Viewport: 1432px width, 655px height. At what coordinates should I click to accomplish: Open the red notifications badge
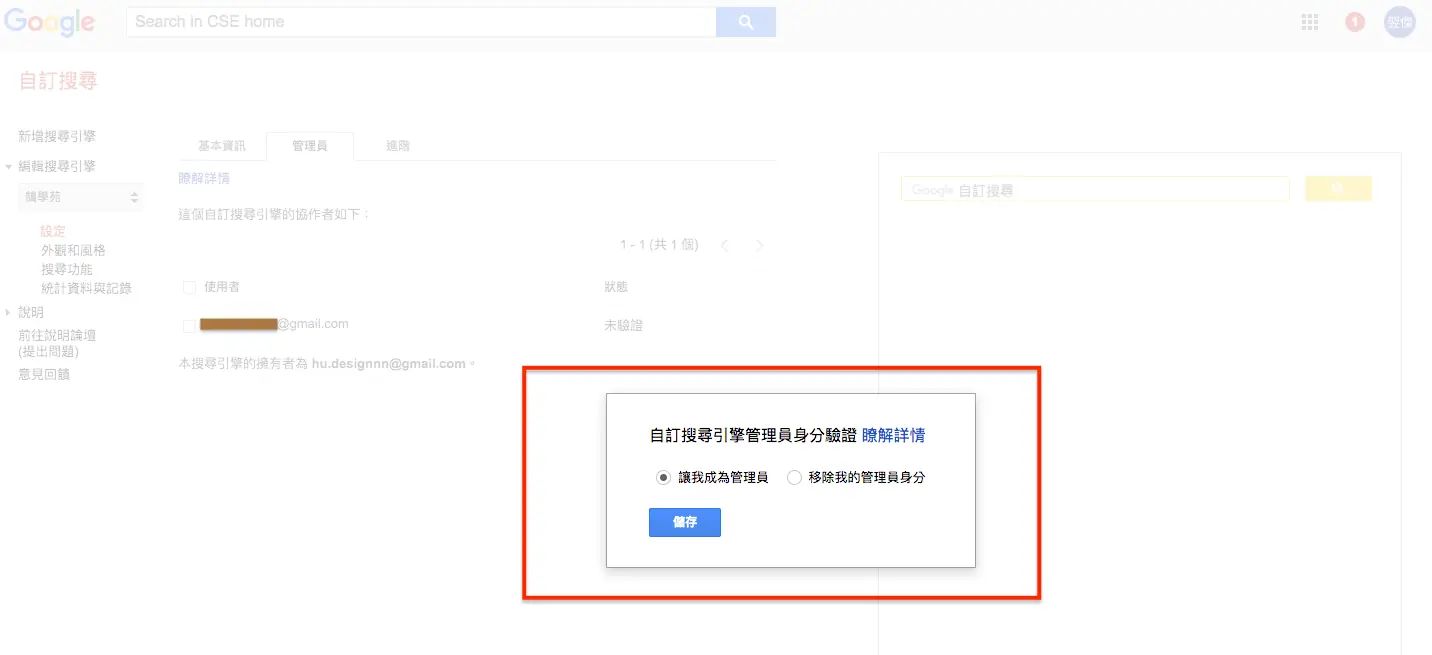(x=1355, y=22)
